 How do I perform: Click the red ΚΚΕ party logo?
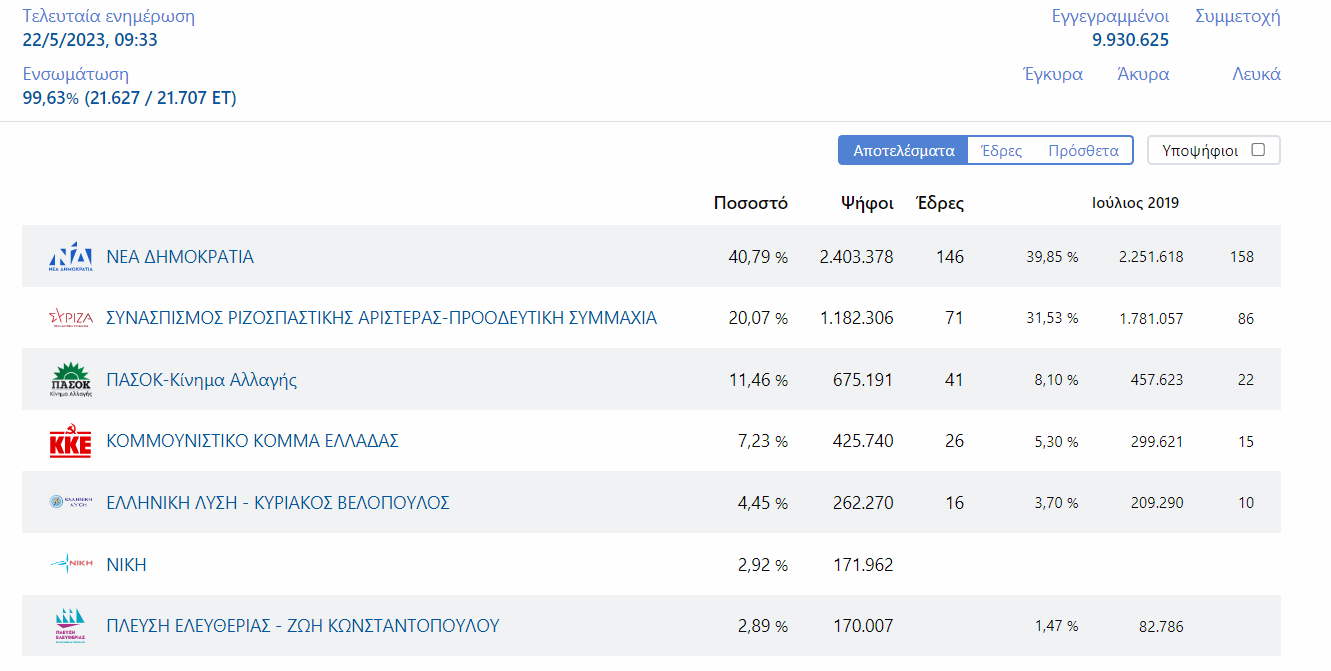pos(70,442)
